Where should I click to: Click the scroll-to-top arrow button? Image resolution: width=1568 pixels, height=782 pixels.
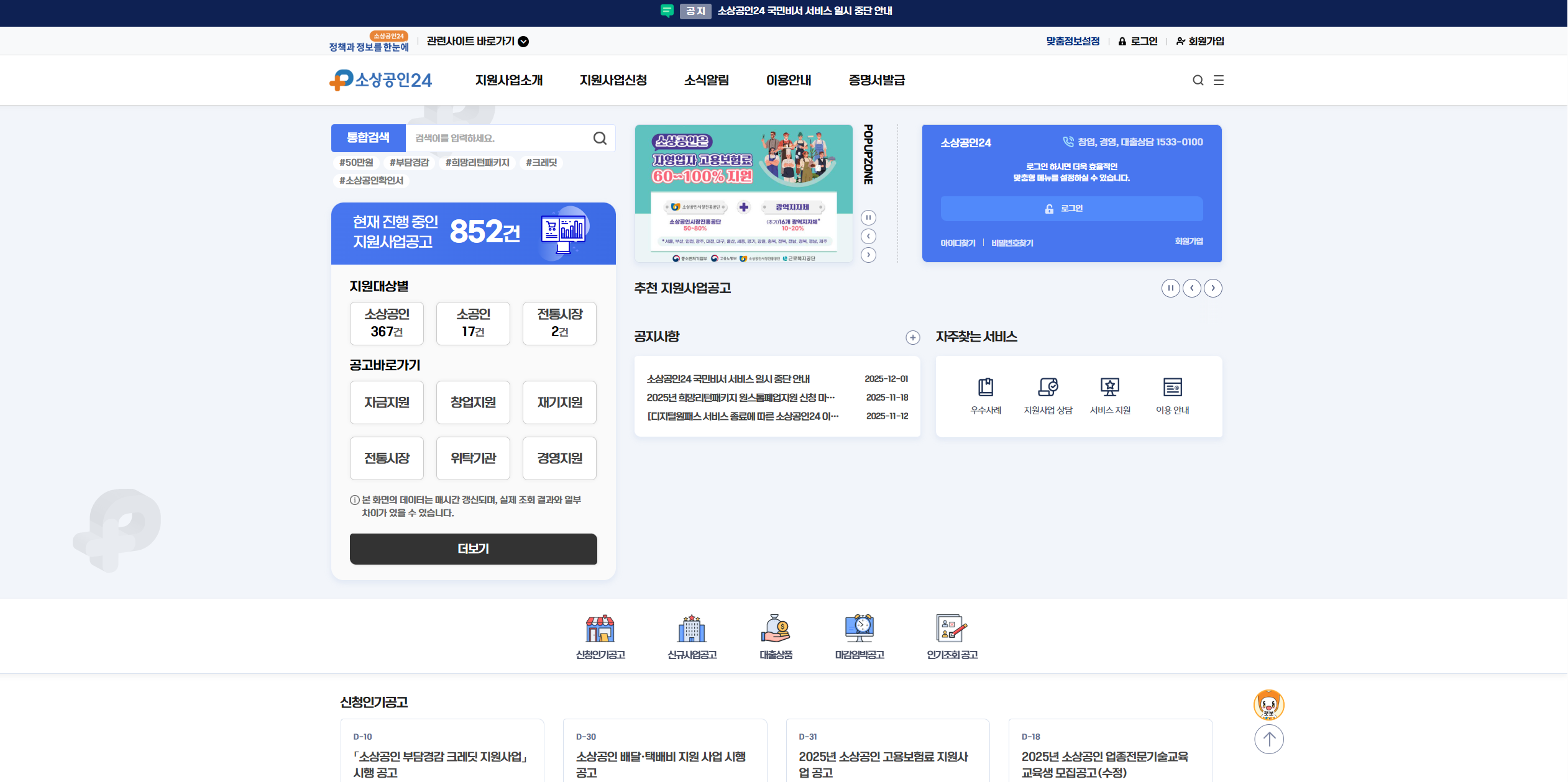pyautogui.click(x=1268, y=739)
